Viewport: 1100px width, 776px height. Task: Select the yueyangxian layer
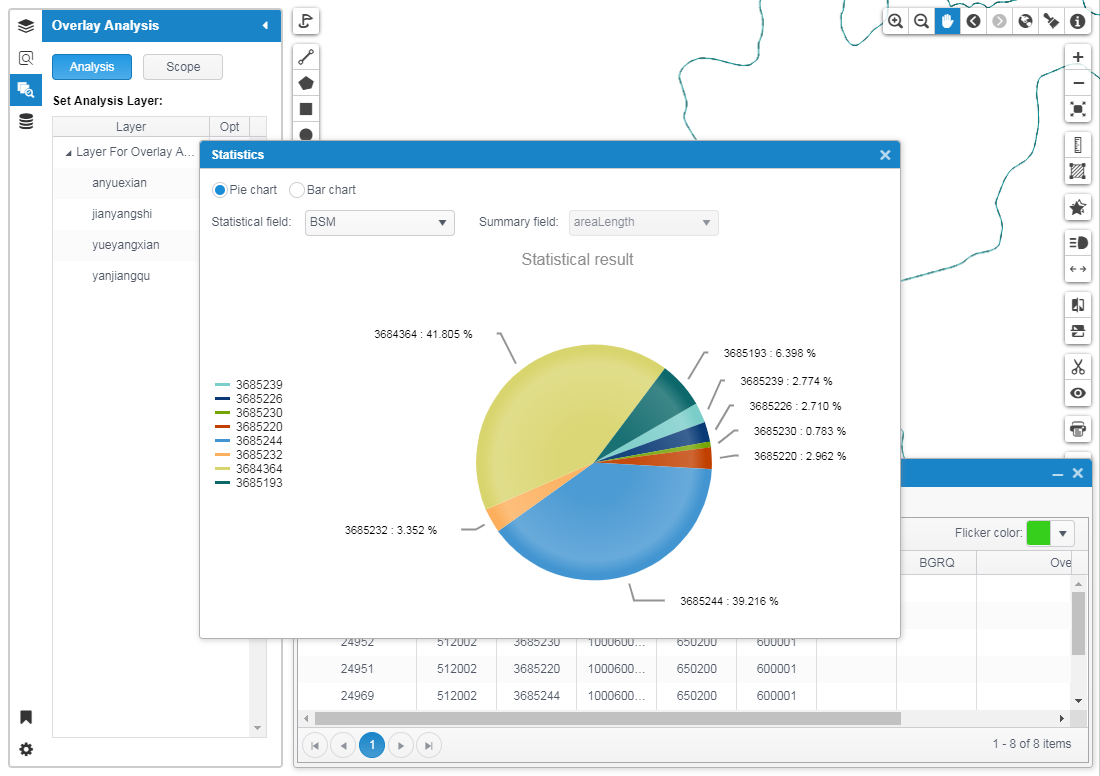click(x=126, y=245)
